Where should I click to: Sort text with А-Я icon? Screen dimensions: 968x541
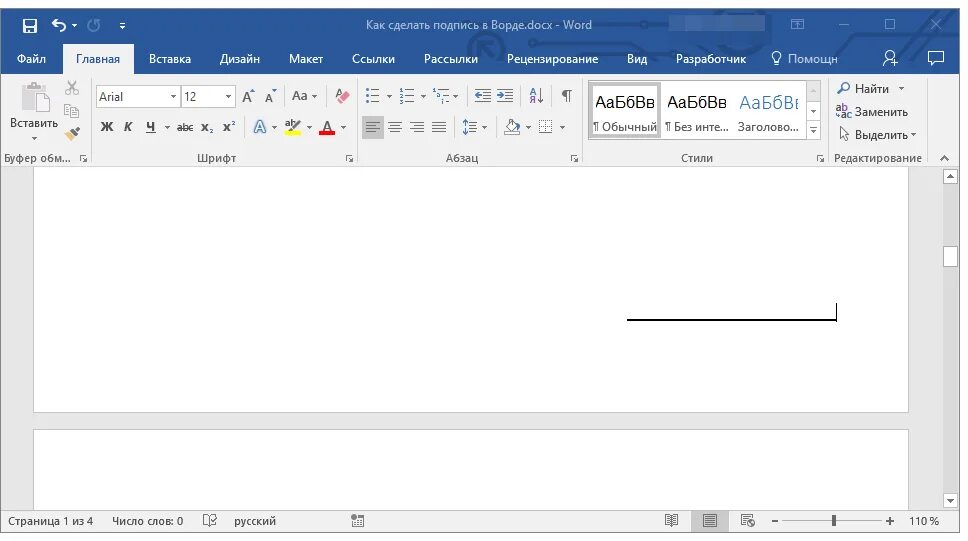click(x=536, y=96)
